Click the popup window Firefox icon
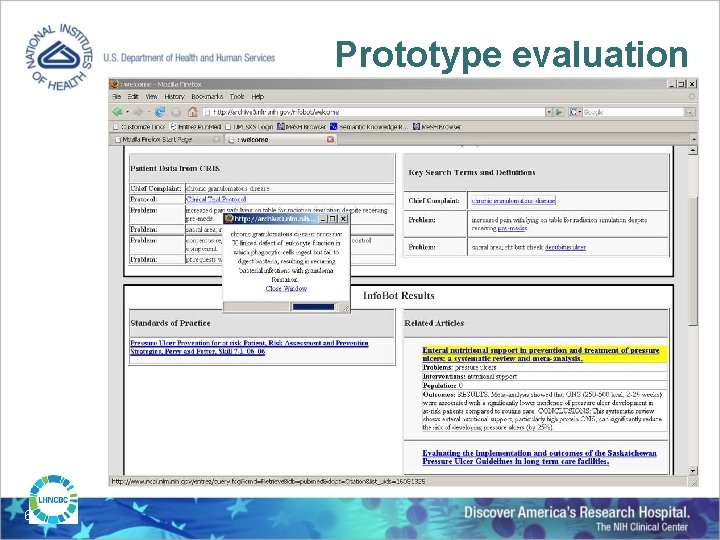720x540 pixels. [x=229, y=219]
